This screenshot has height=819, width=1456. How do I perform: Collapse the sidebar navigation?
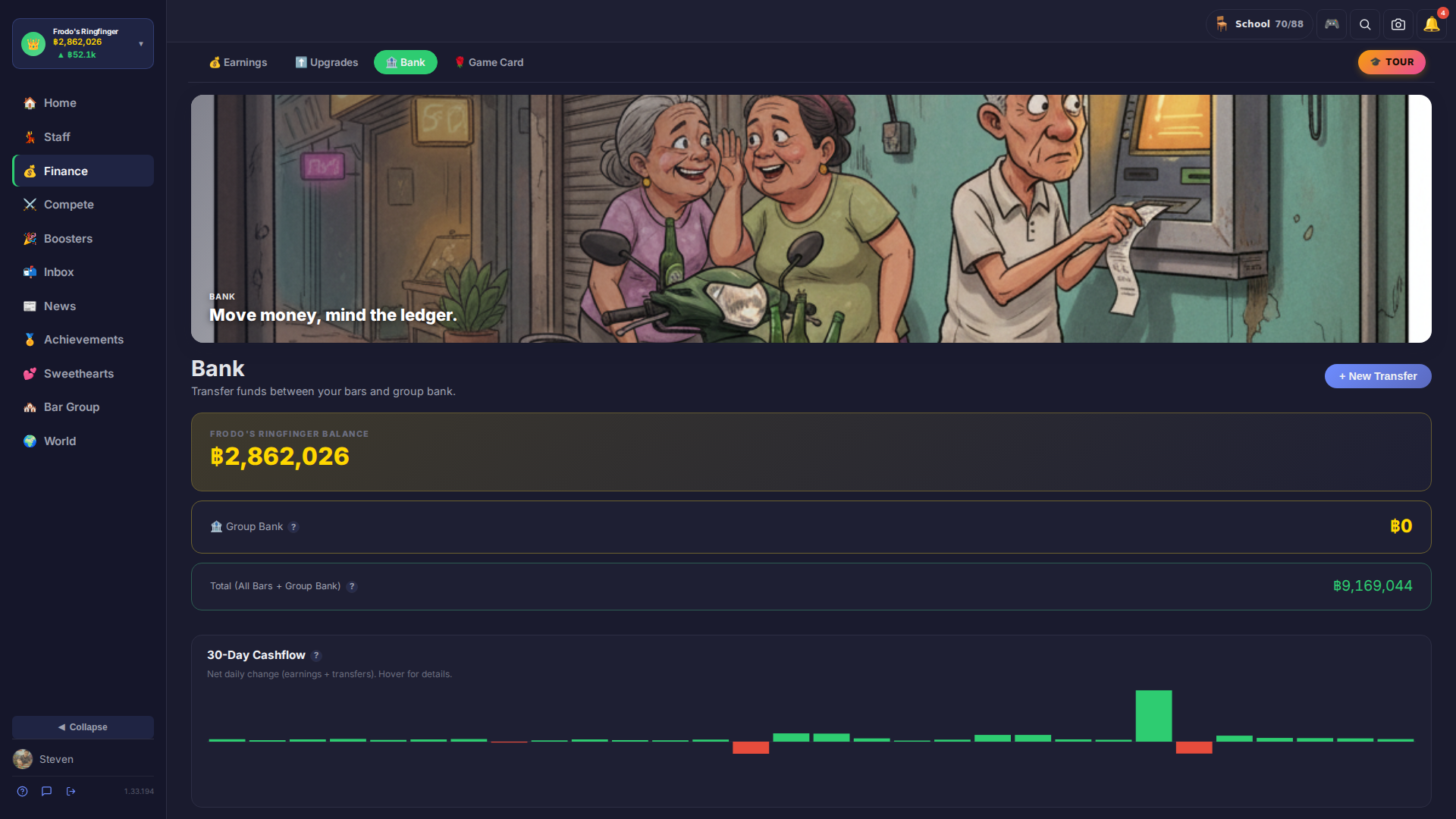(83, 726)
